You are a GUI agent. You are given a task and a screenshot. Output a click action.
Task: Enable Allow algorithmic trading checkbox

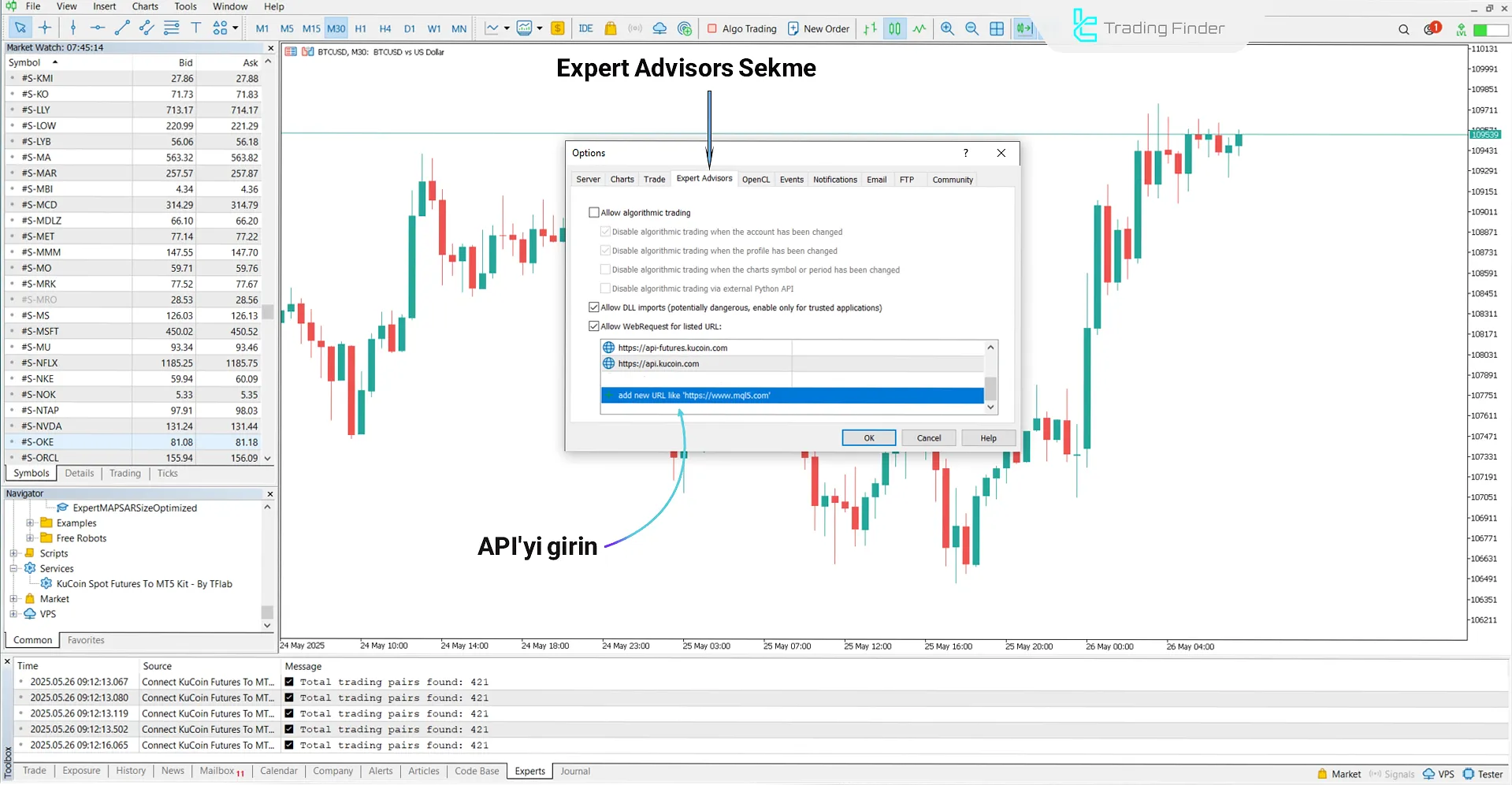pos(594,213)
